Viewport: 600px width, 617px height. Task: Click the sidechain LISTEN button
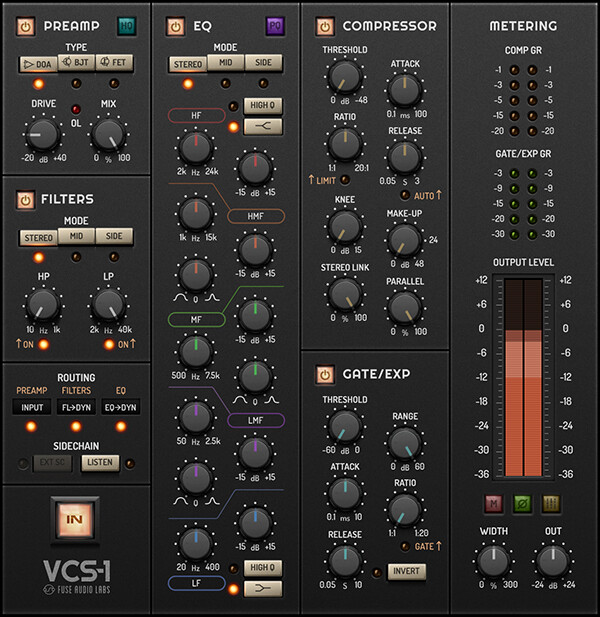pos(99,463)
